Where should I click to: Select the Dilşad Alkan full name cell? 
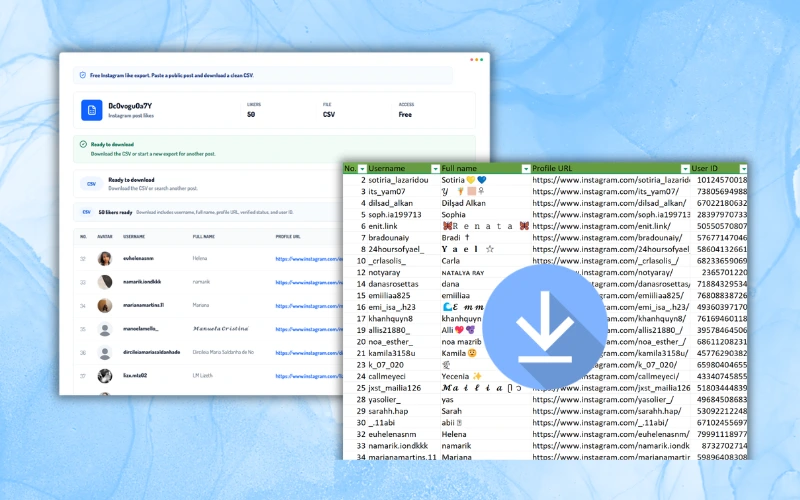coord(485,203)
